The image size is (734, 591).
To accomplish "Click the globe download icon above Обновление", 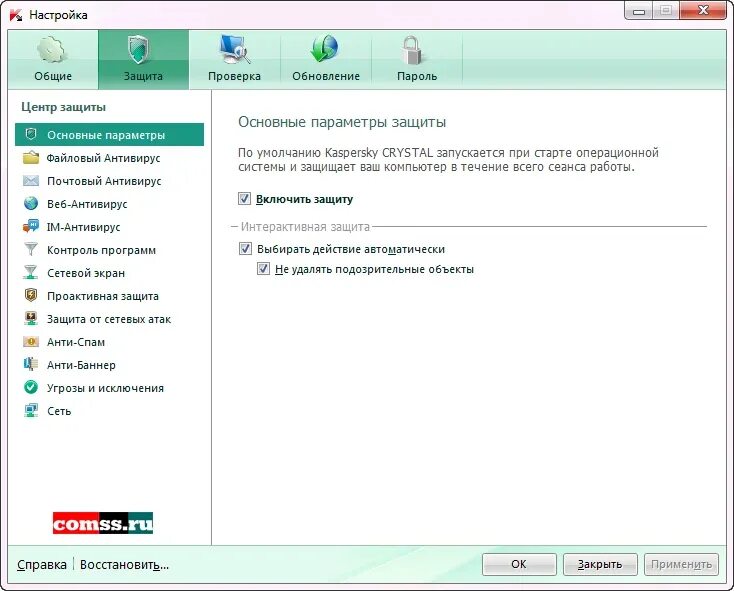I will coord(324,49).
